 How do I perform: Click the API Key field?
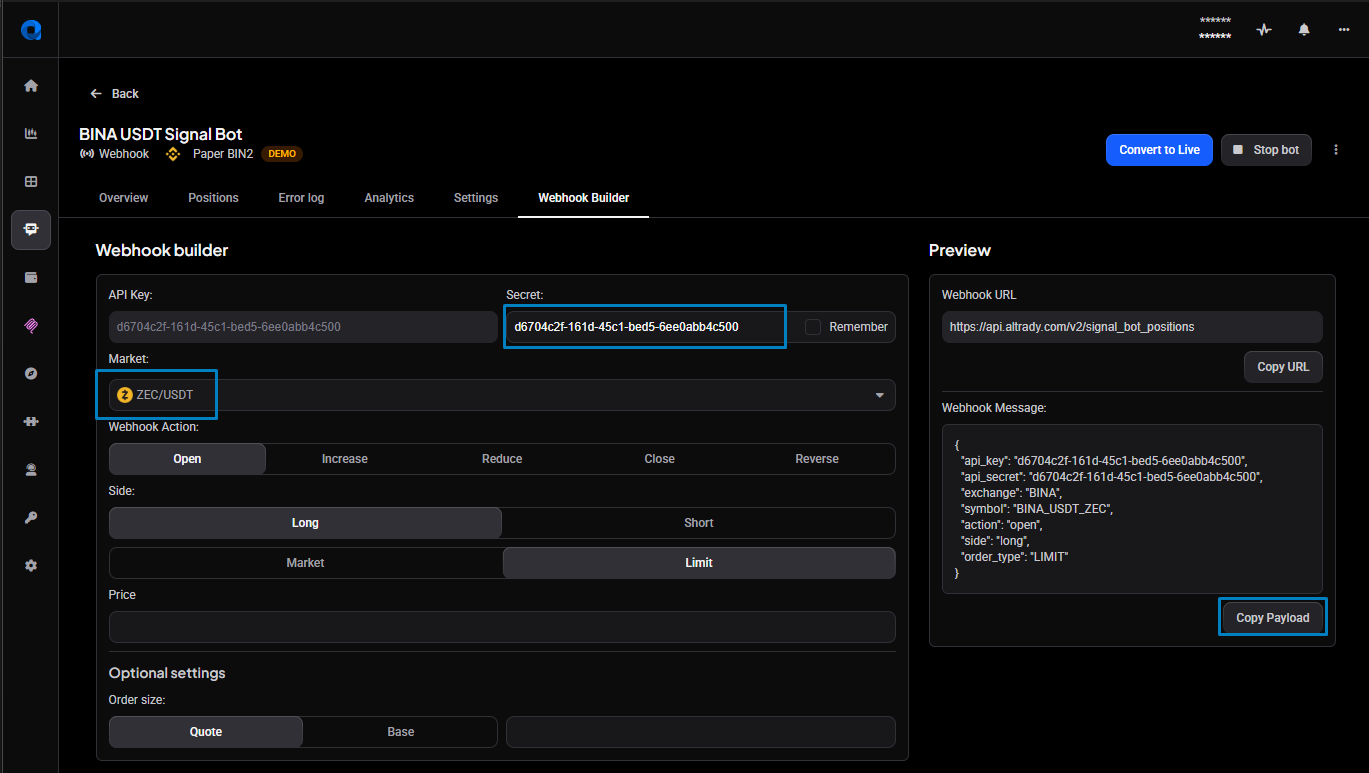[x=303, y=327]
